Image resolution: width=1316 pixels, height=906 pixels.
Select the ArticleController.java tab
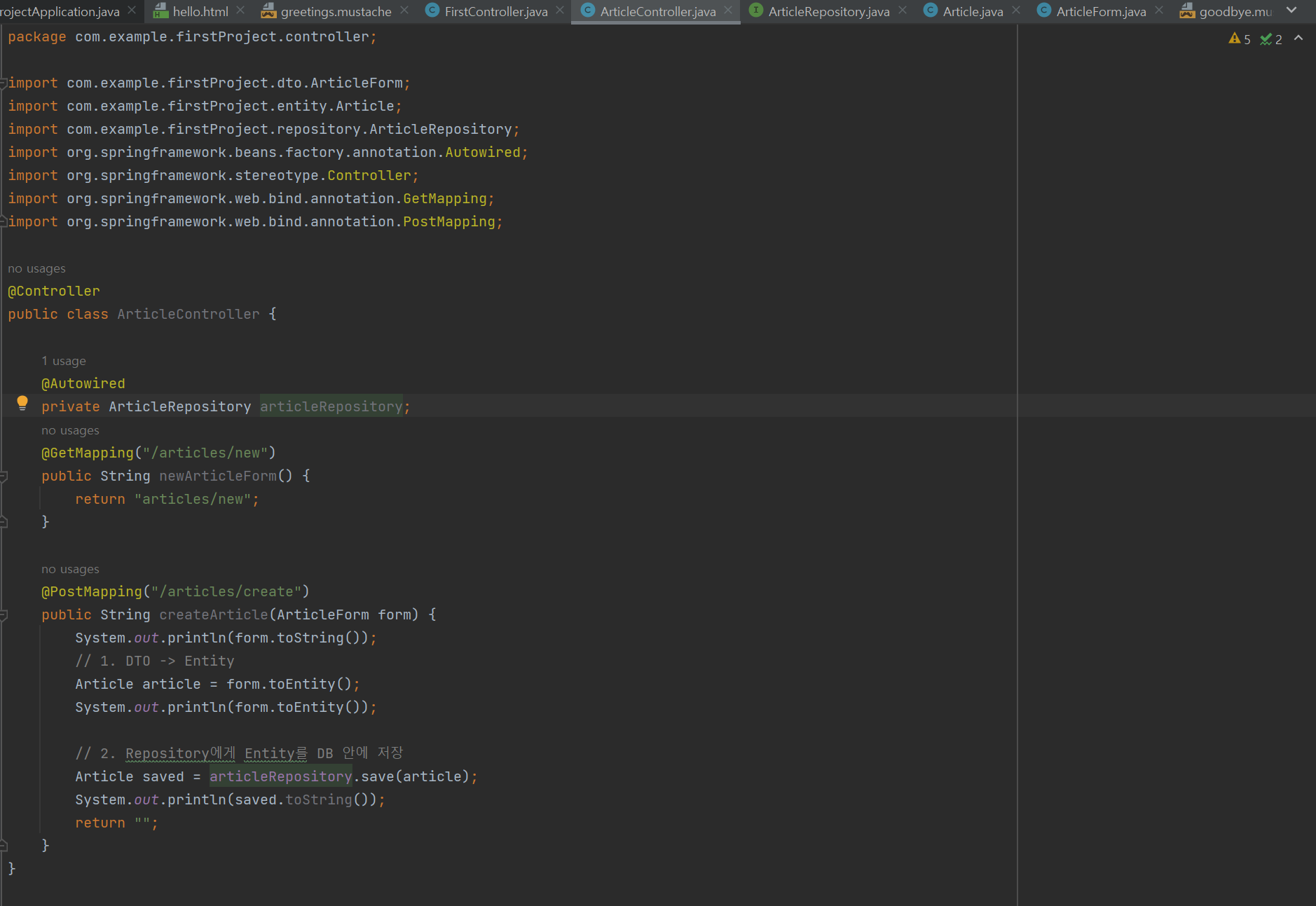pos(658,11)
